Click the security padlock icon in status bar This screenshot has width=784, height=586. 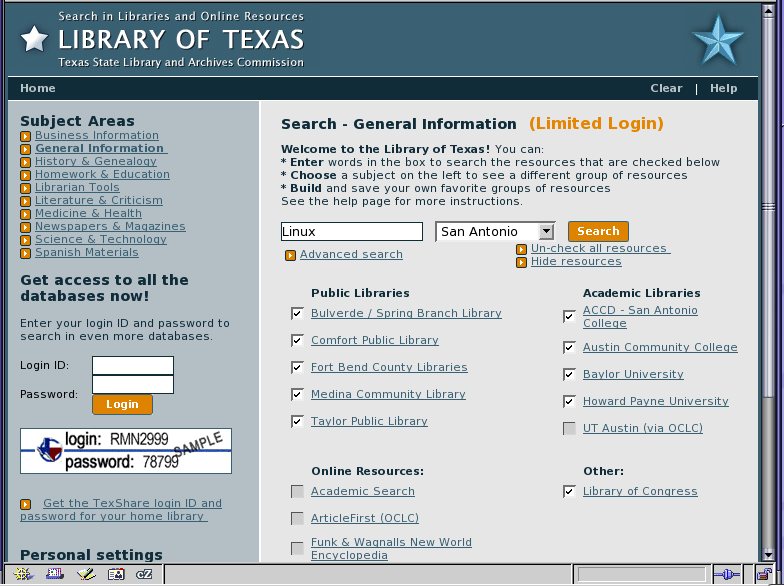pyautogui.click(x=764, y=575)
